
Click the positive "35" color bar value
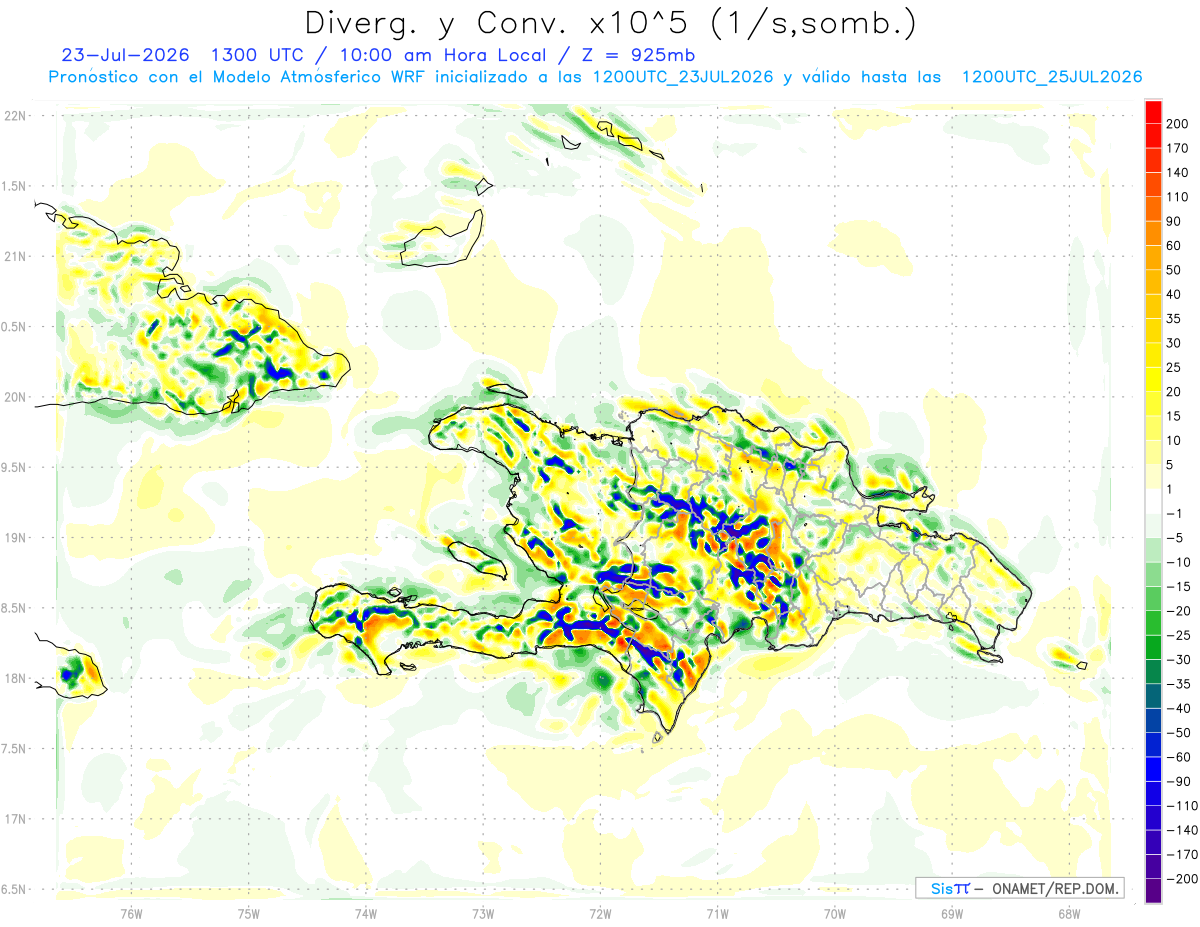[x=1175, y=319]
